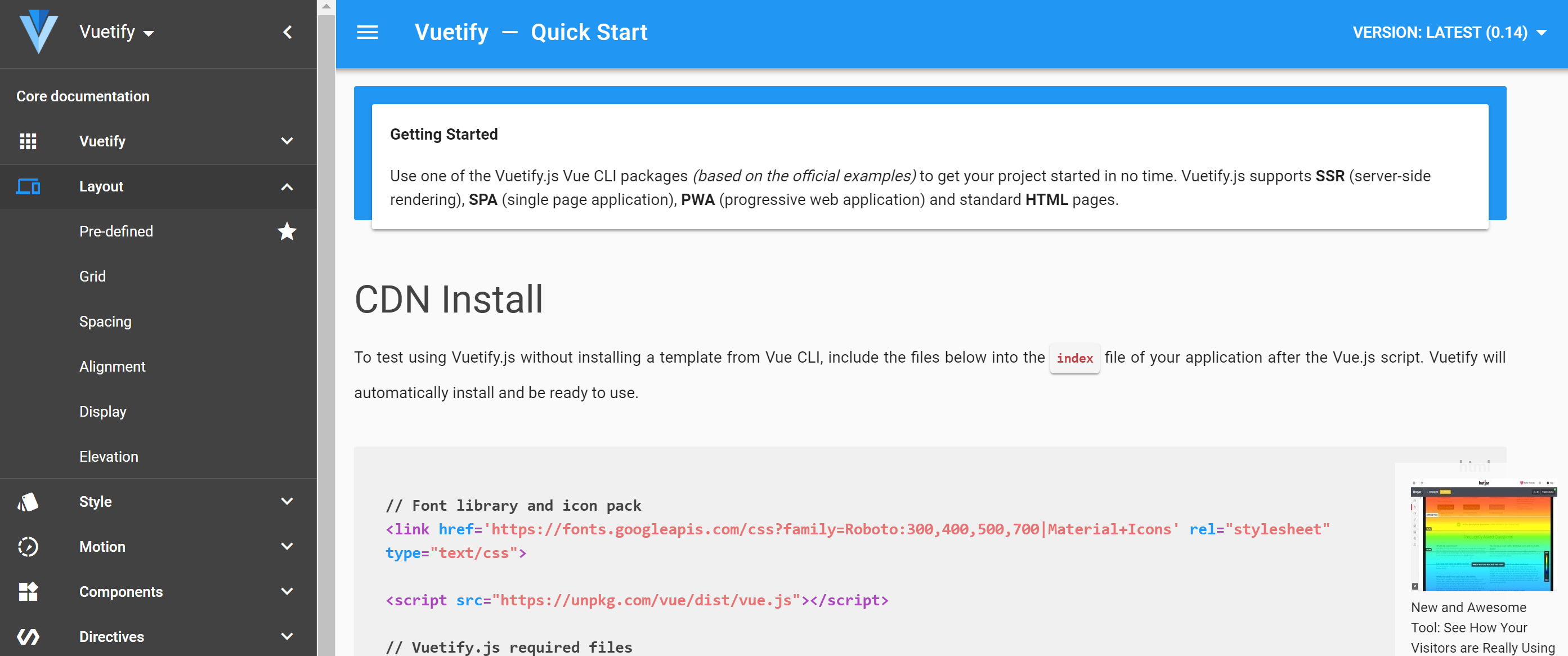Select the Vuetify apps grid icon in sidebar
This screenshot has height=656, width=1568.
click(28, 141)
